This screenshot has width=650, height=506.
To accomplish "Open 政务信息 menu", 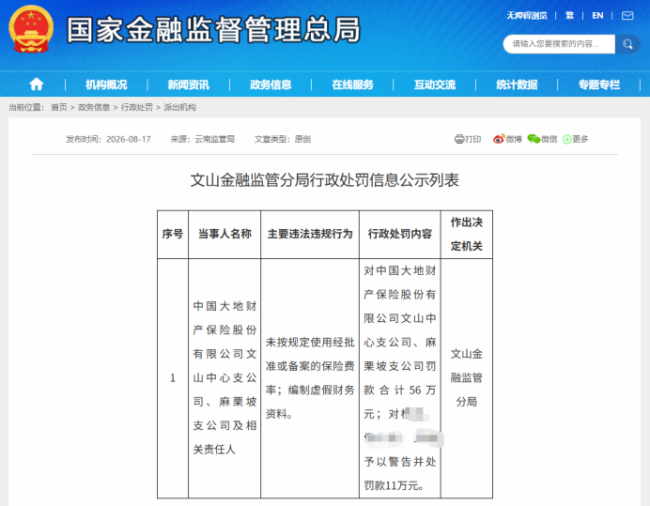I will (x=271, y=85).
